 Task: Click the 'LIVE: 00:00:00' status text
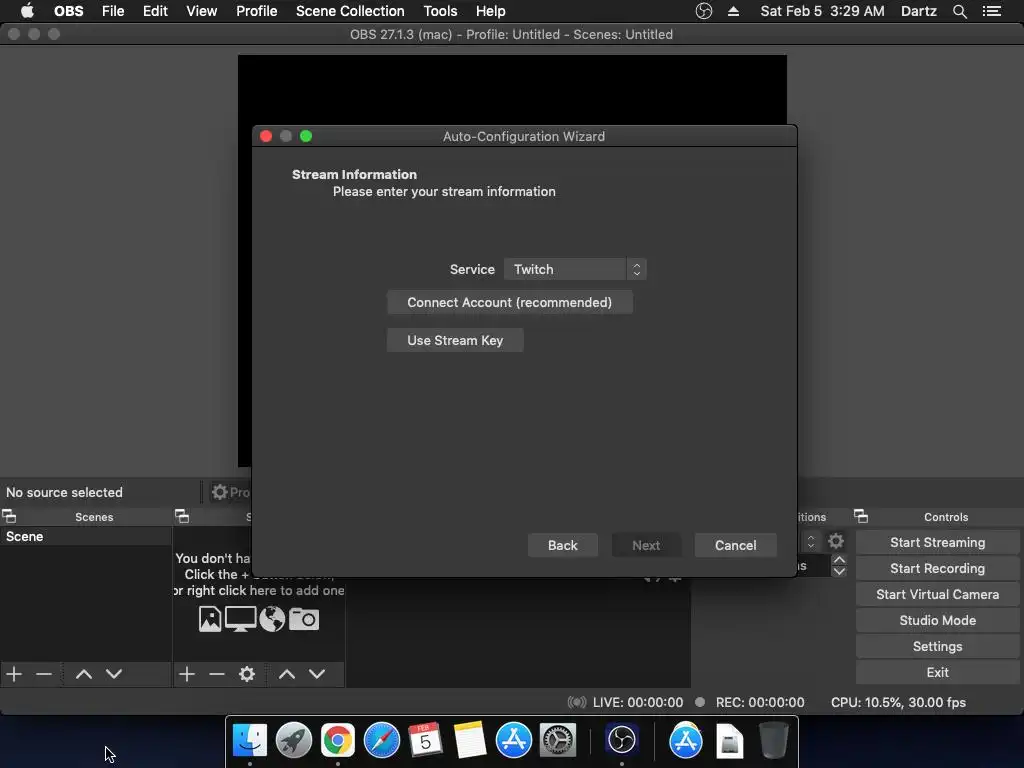click(x=637, y=703)
